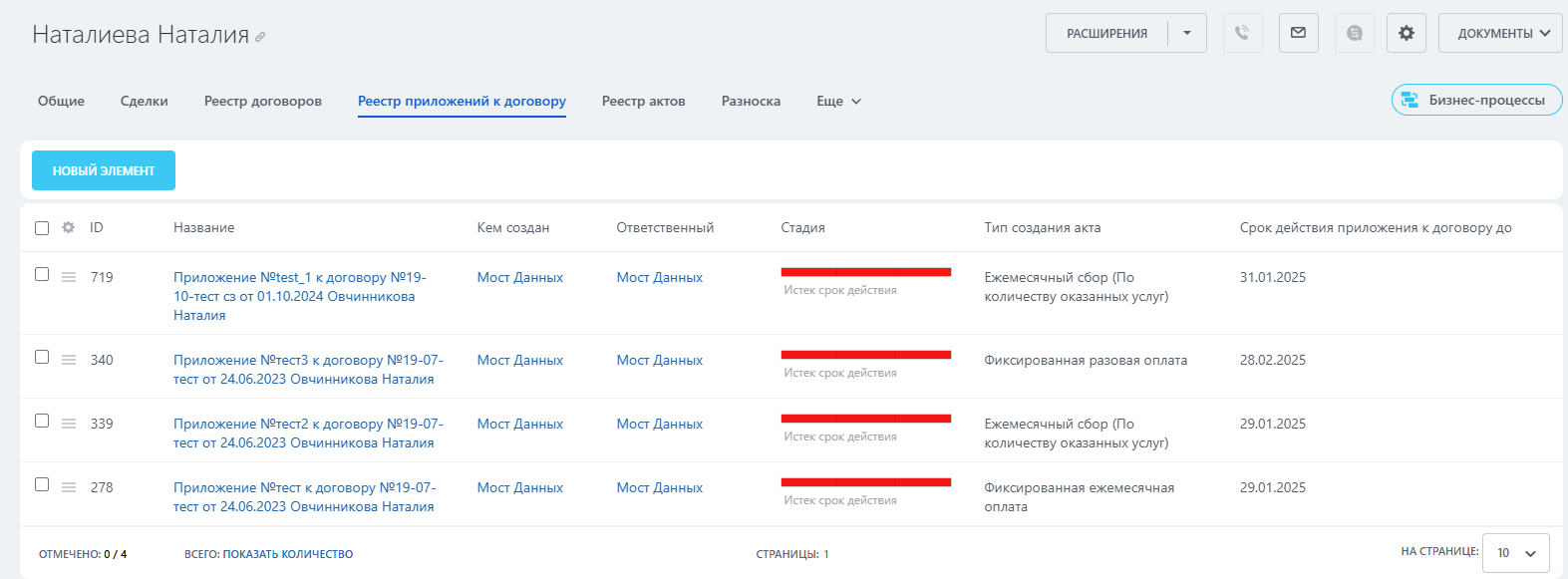
Task: Expand the Еще tab menu
Action: point(837,101)
